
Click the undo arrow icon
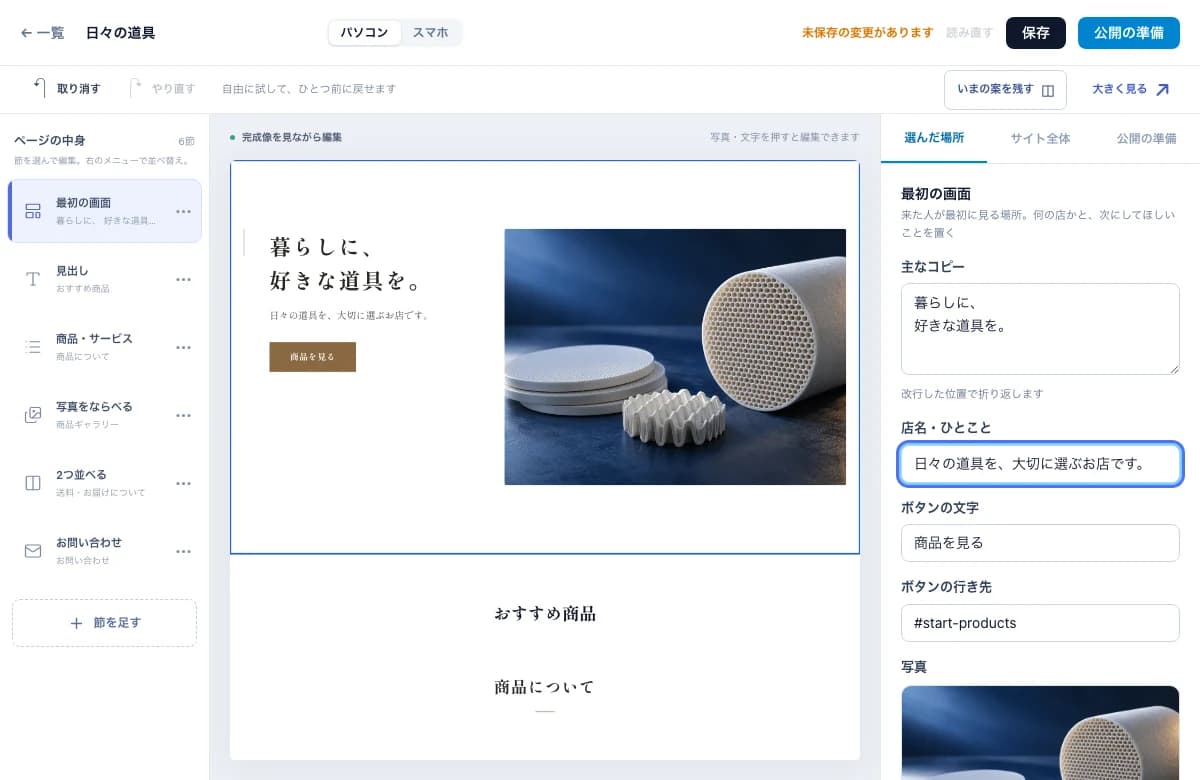[40, 88]
